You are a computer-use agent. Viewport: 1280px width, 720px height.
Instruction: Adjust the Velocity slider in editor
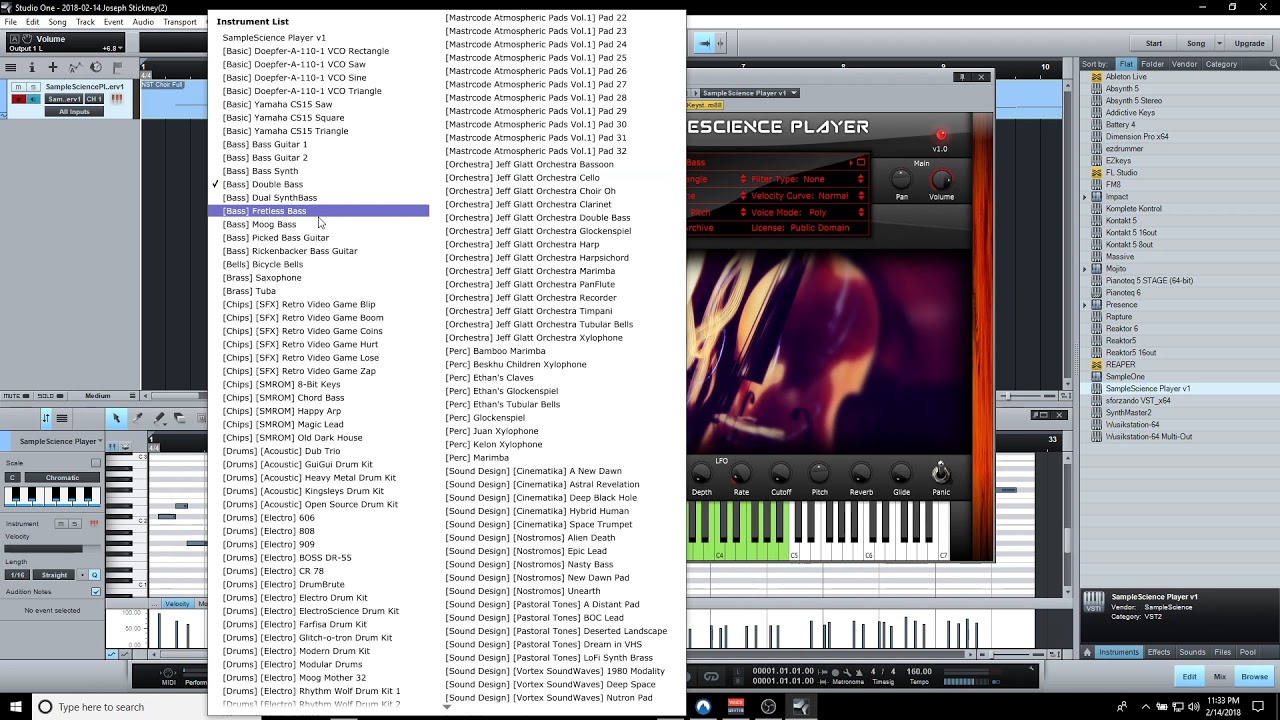click(53, 548)
